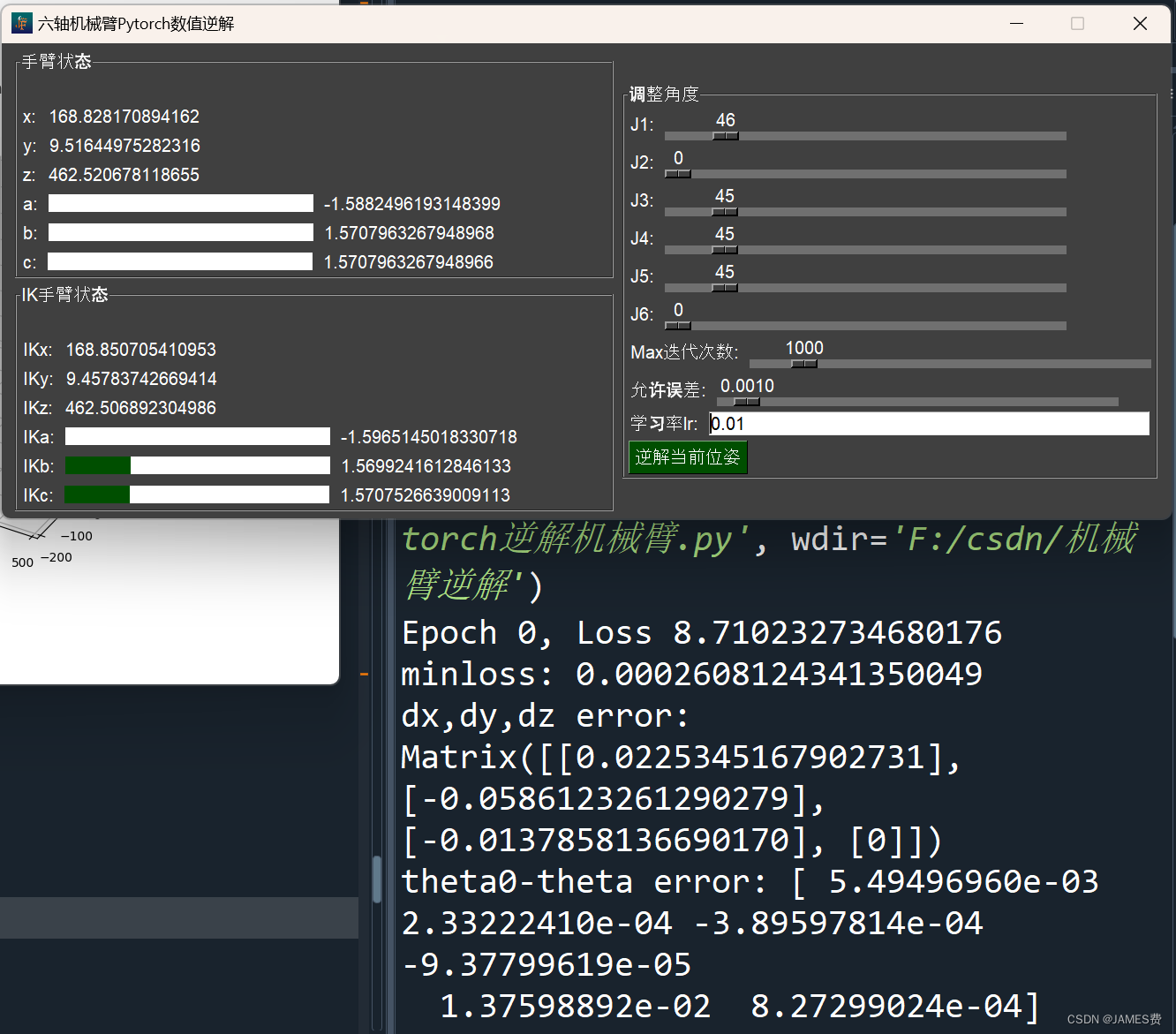
Task: Select the a value -1.5882496193148399
Action: click(x=412, y=204)
